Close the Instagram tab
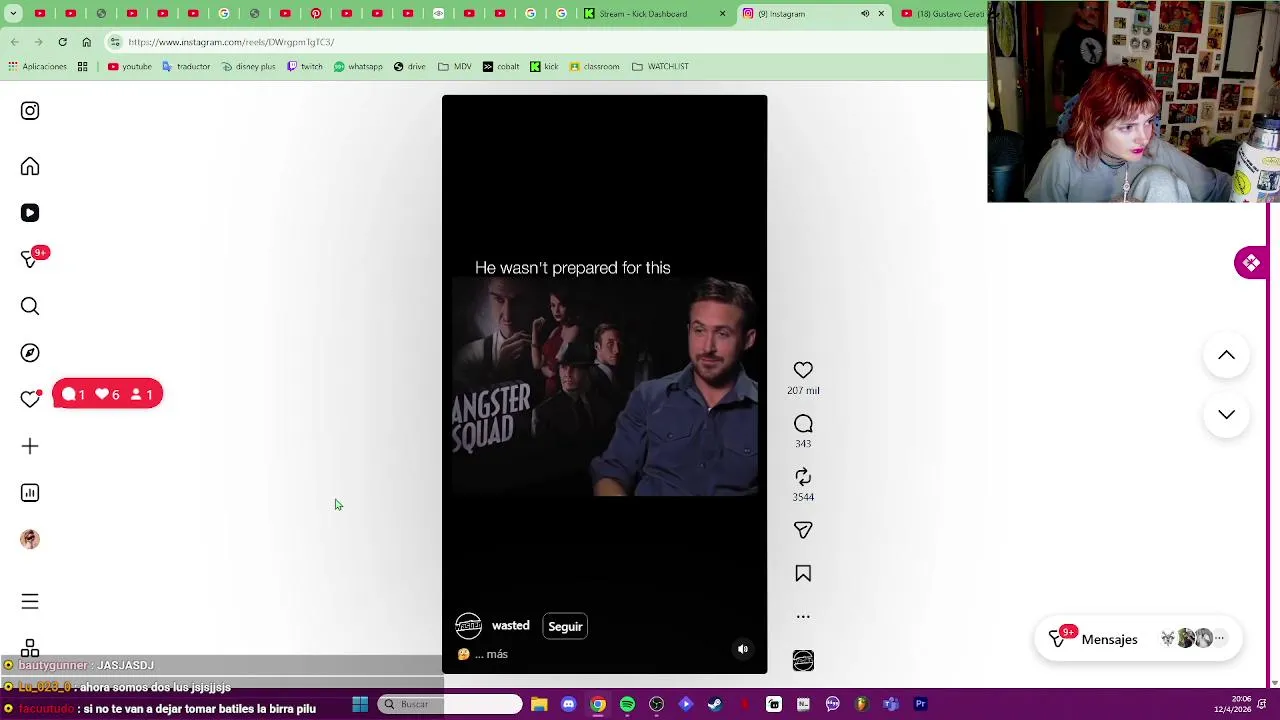This screenshot has width=1280, height=720. [x=881, y=14]
